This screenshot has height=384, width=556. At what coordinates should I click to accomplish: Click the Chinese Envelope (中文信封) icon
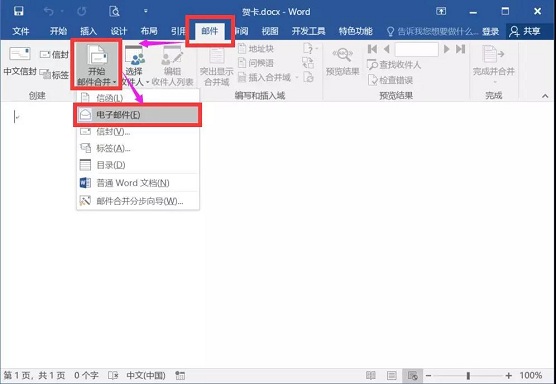click(x=20, y=54)
